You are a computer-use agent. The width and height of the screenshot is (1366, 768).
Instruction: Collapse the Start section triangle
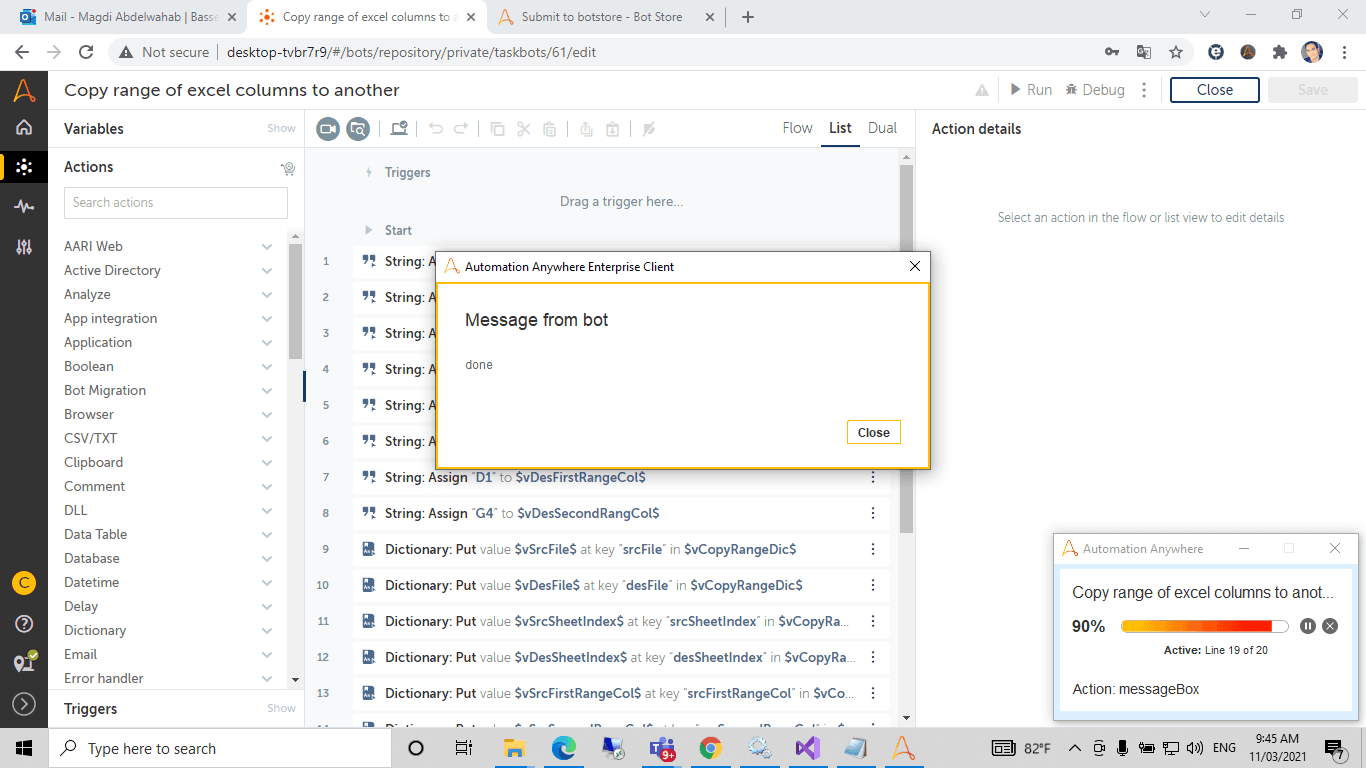[x=369, y=230]
